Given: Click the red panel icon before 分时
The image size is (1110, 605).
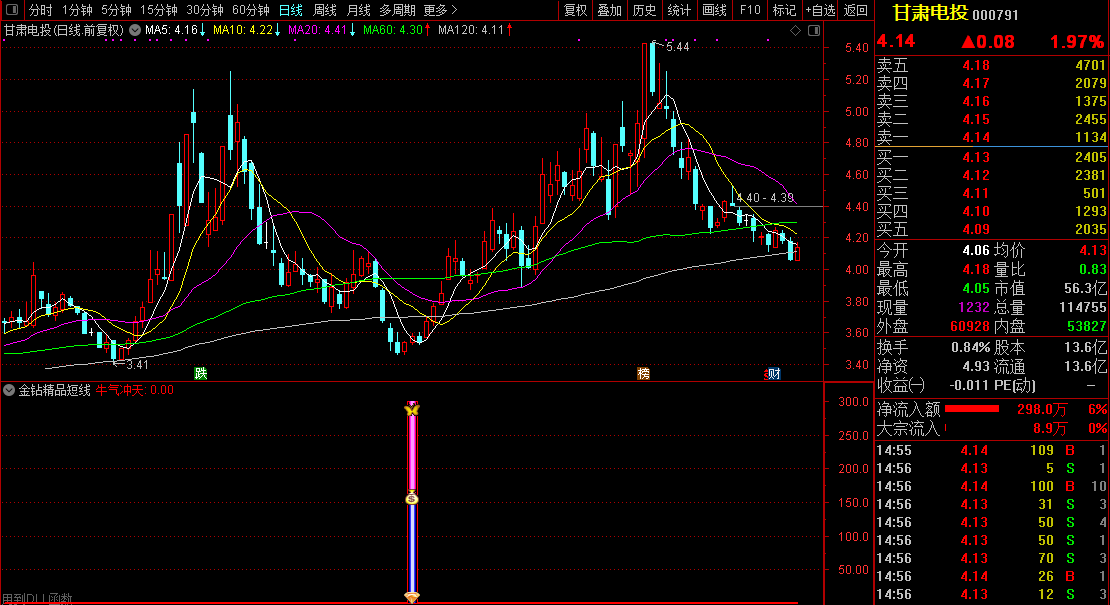Looking at the screenshot, I should click(12, 10).
